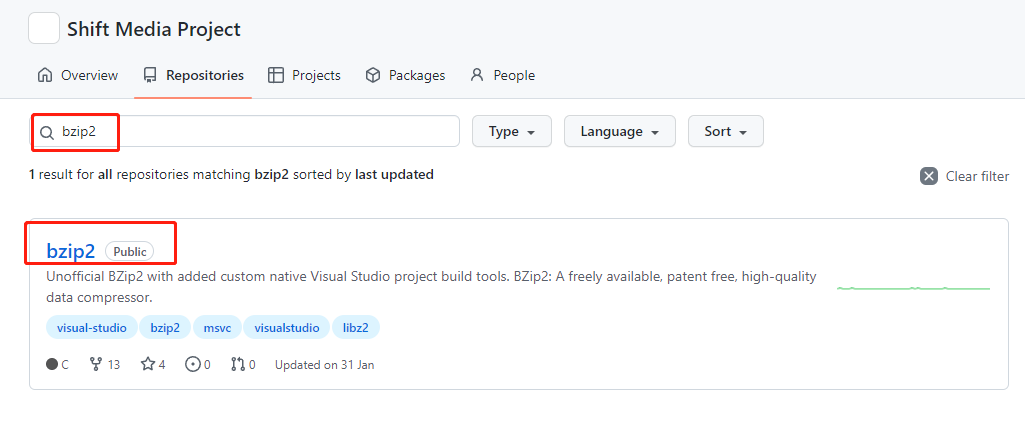Viewport: 1025px width, 421px height.
Task: Open the Type filter dropdown
Action: (511, 132)
